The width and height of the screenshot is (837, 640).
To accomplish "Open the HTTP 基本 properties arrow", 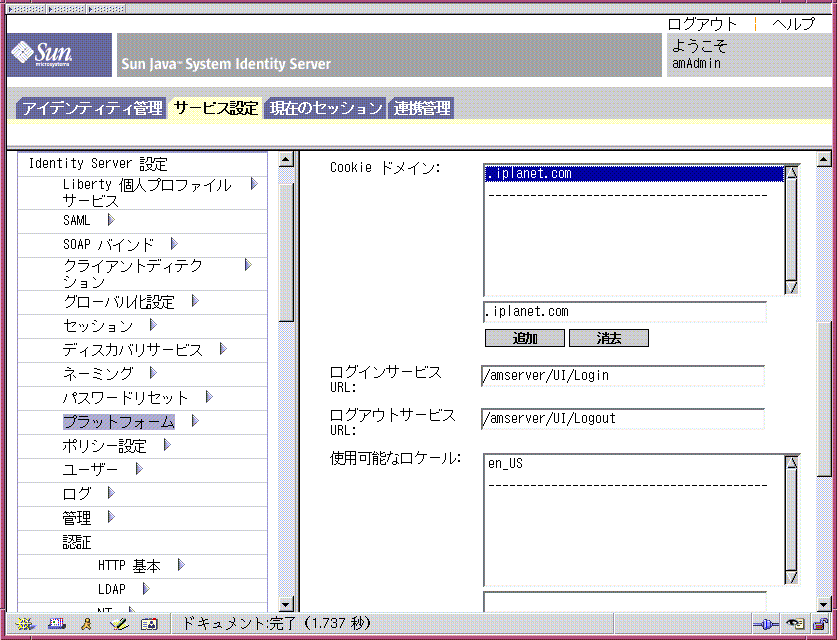I will click(x=181, y=565).
